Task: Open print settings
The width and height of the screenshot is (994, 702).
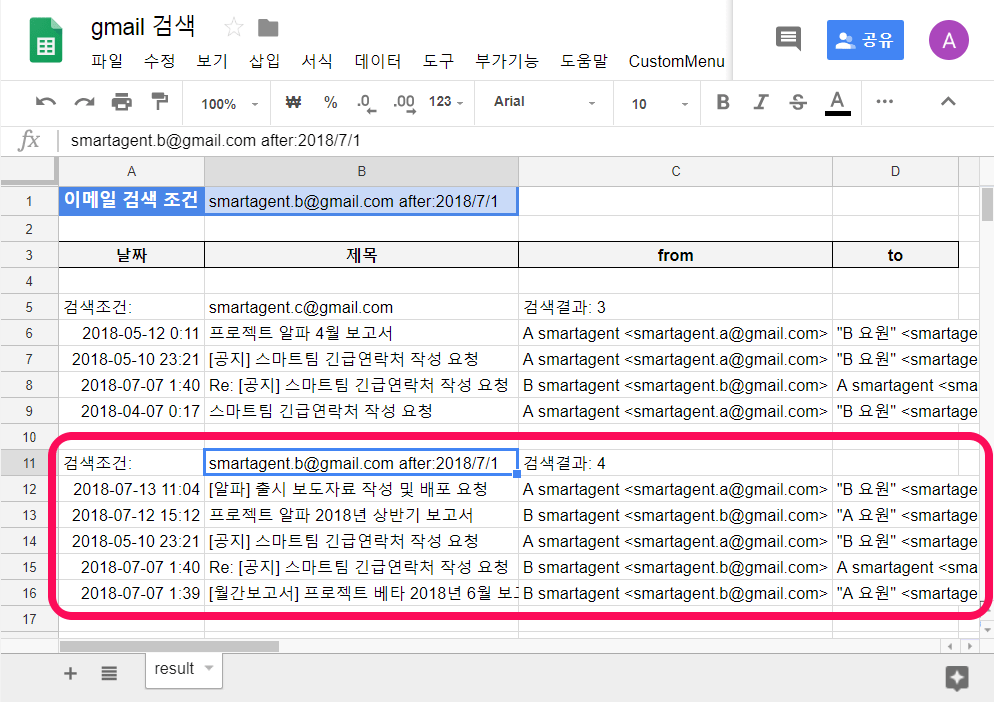Action: [122, 102]
